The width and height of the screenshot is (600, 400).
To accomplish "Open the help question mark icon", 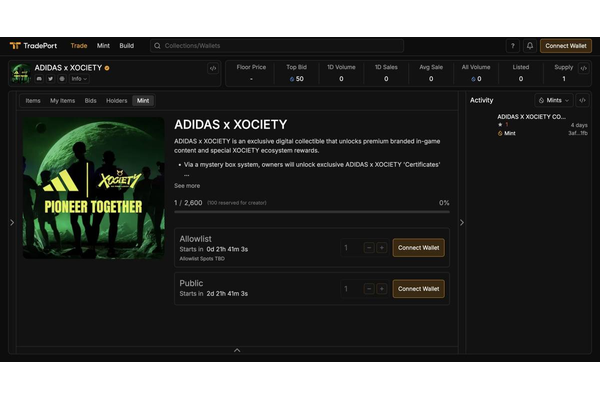I will click(513, 46).
